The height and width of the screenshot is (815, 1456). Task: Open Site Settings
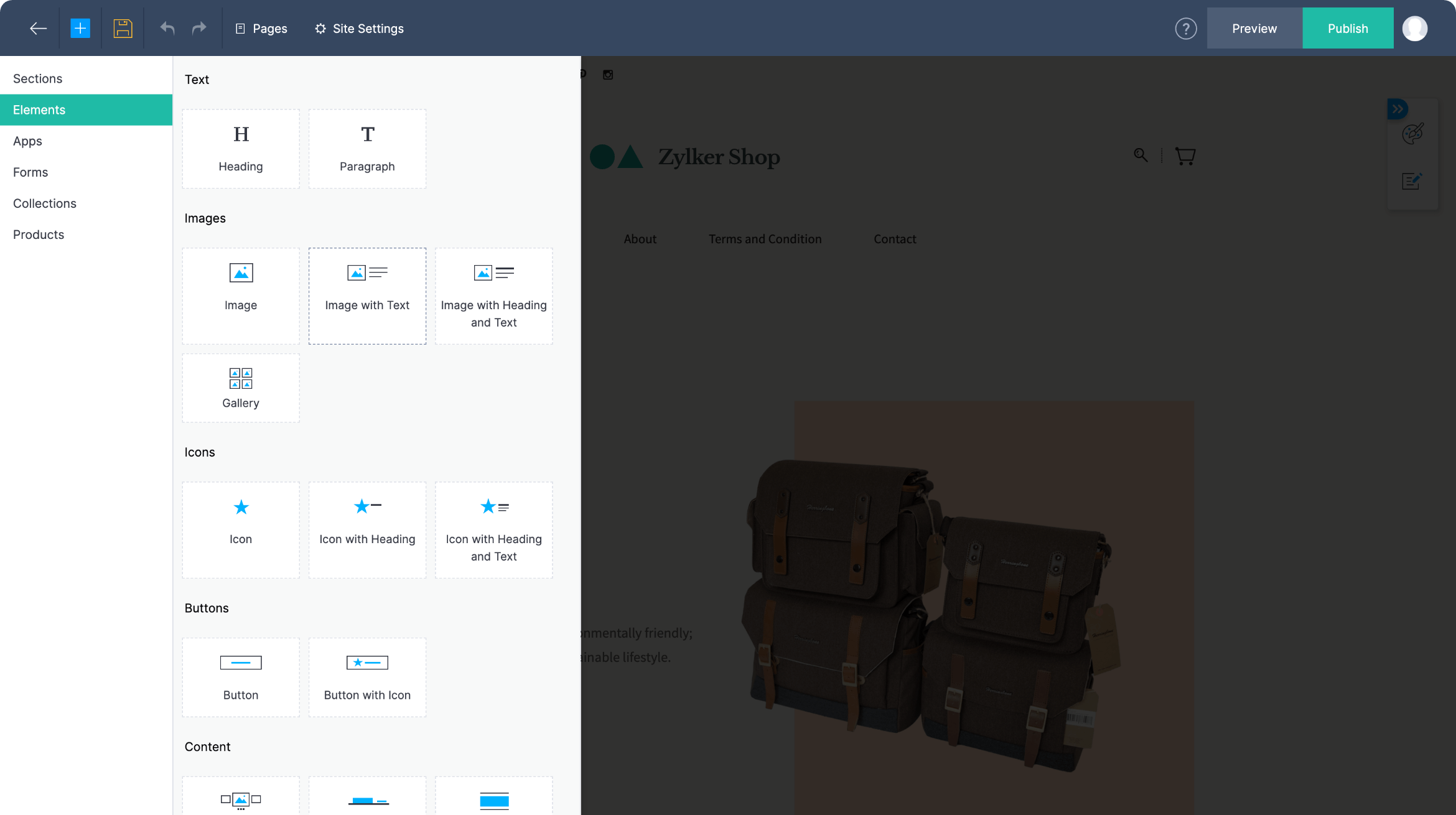pos(359,29)
